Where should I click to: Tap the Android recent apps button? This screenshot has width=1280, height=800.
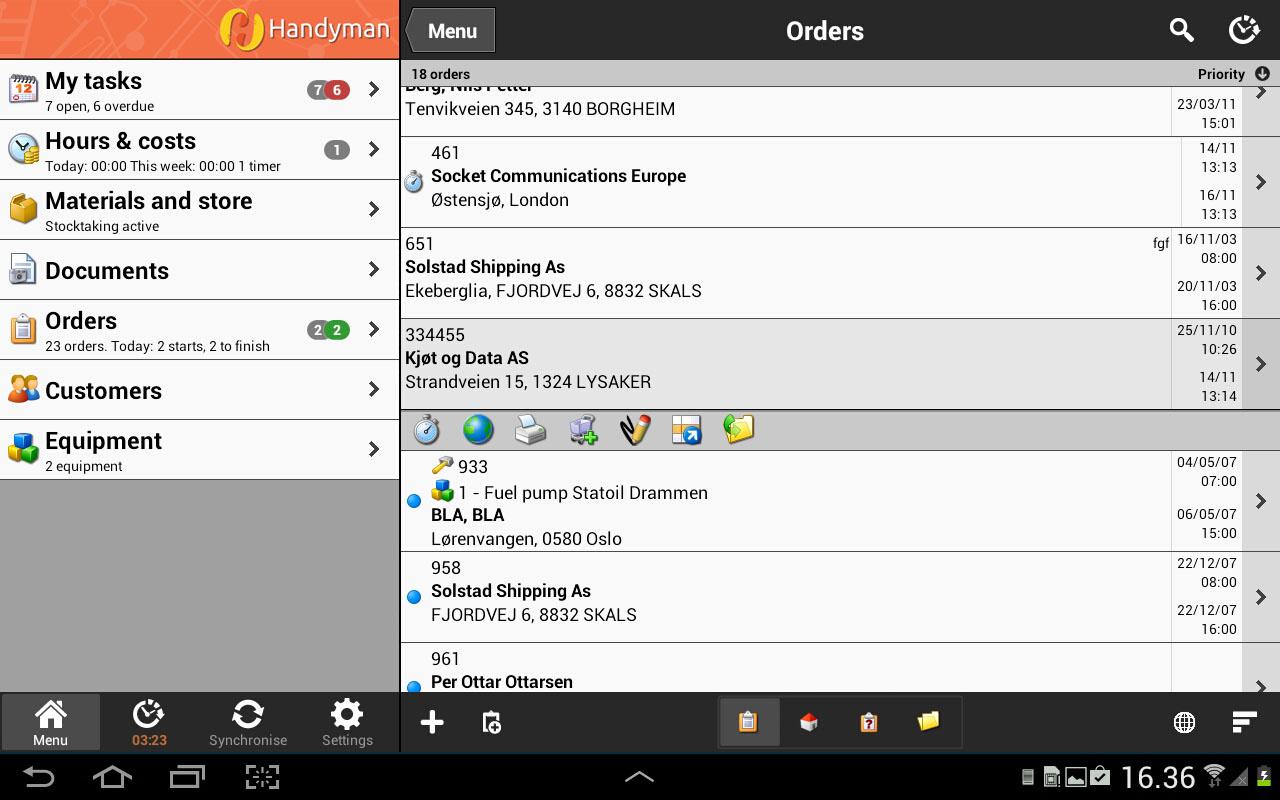187,777
